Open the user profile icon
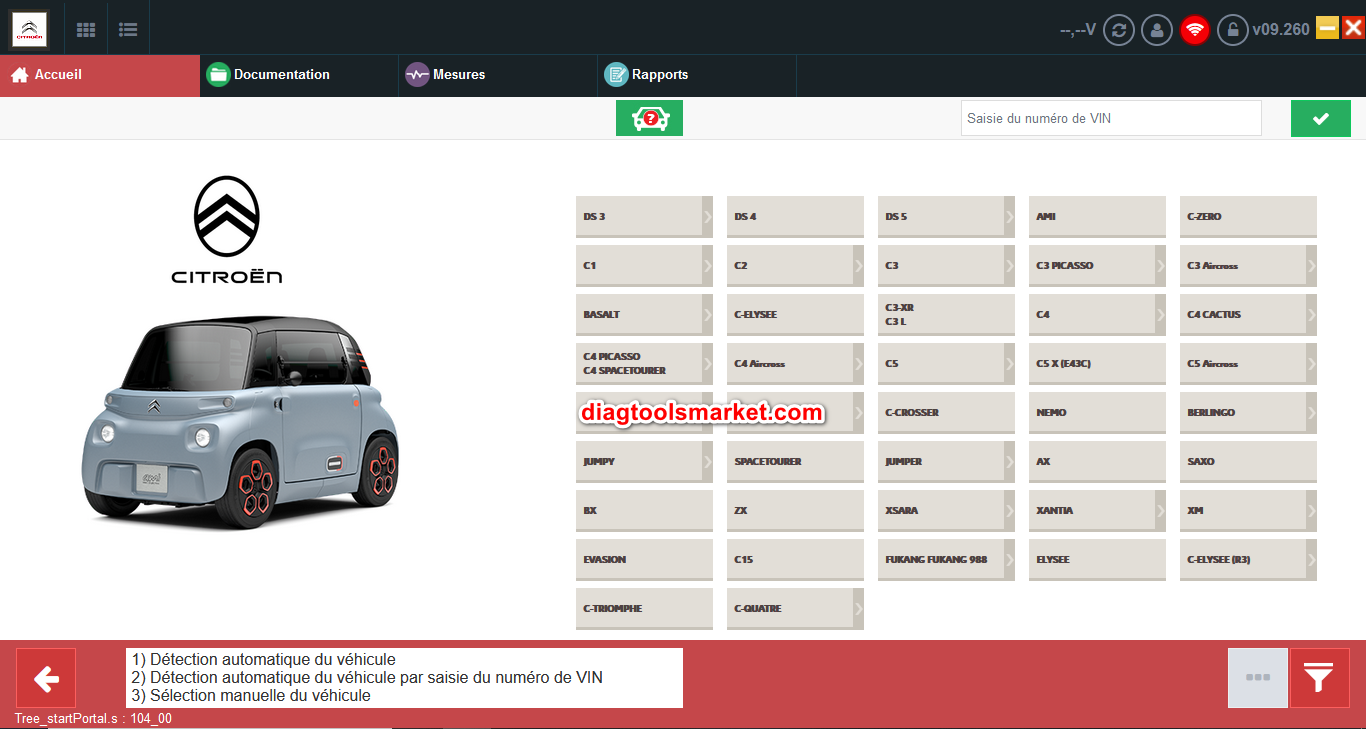This screenshot has width=1366, height=729. point(1156,30)
